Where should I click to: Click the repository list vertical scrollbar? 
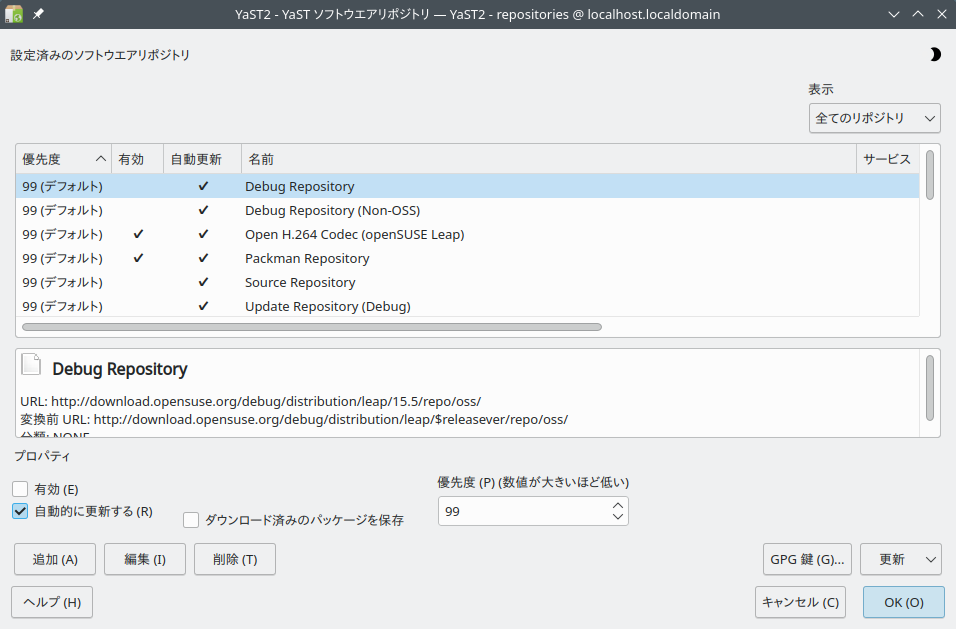coord(930,175)
